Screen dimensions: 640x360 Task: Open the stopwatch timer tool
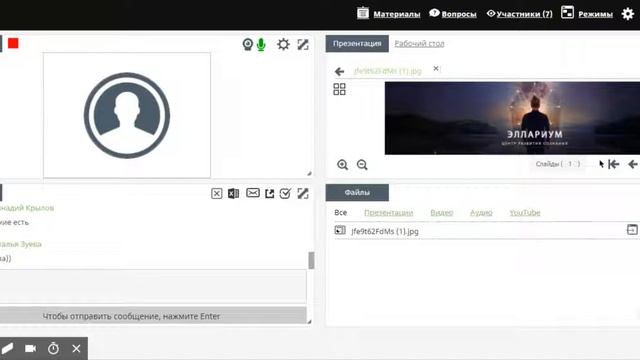[53, 349]
